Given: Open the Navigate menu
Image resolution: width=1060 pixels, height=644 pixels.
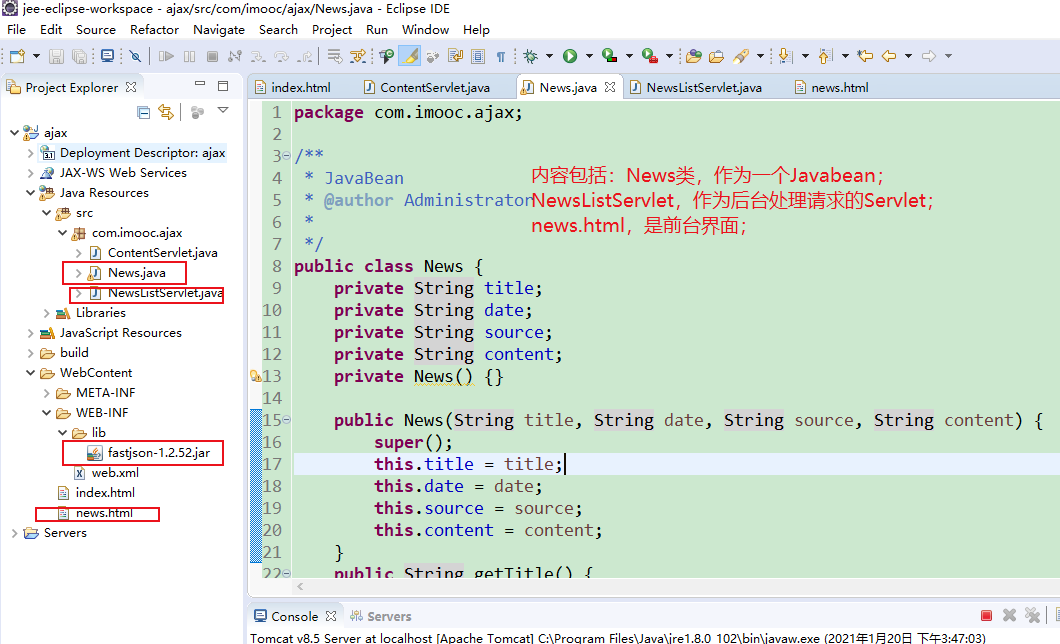Looking at the screenshot, I should (x=218, y=30).
